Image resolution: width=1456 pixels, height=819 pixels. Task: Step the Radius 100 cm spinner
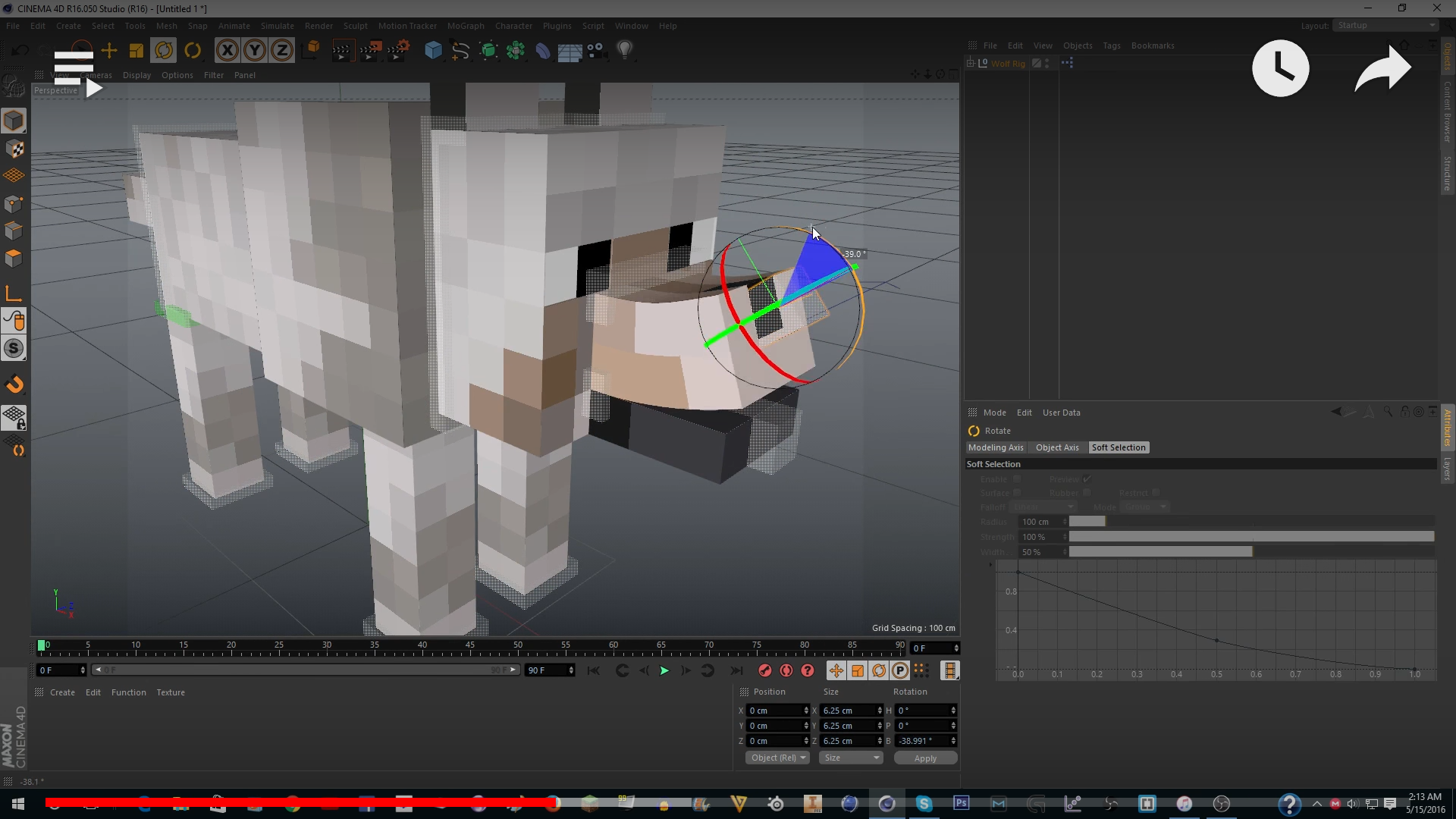click(1065, 522)
